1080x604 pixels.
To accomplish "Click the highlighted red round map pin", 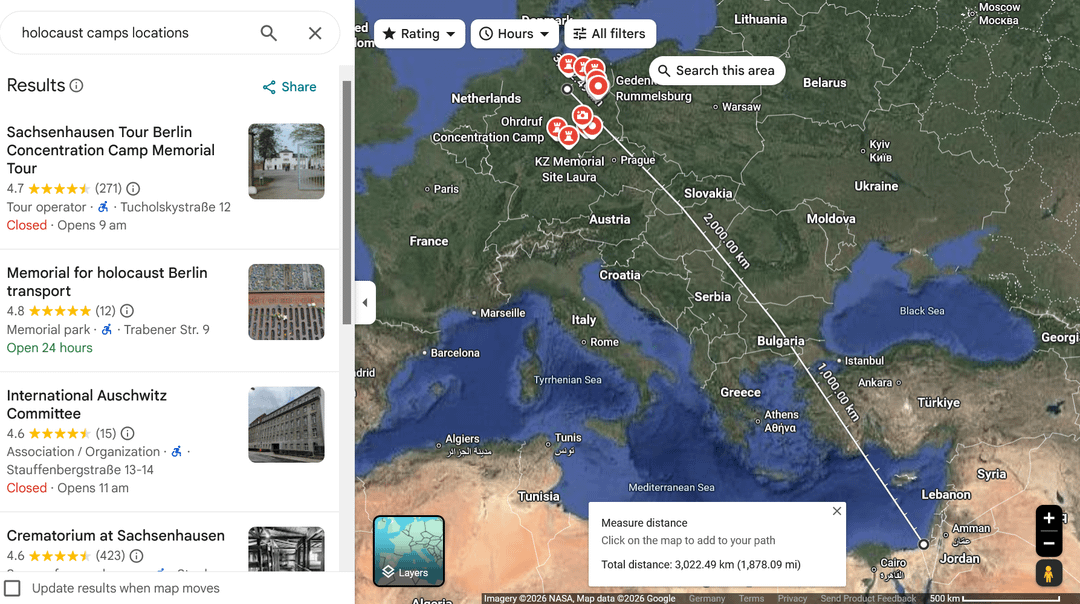I will (x=598, y=86).
